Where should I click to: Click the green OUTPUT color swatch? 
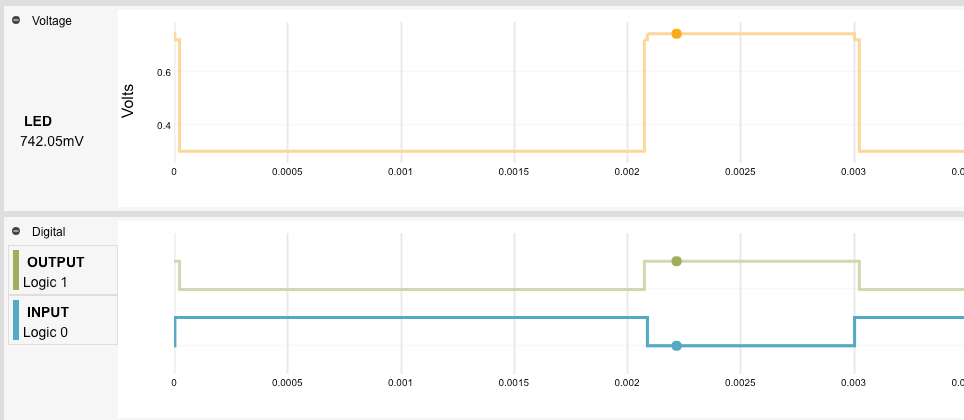click(x=16, y=270)
